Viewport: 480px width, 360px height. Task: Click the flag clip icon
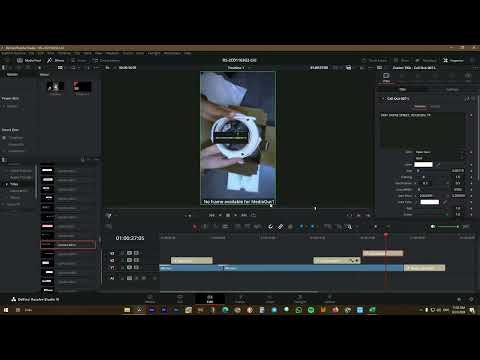pos(301,227)
